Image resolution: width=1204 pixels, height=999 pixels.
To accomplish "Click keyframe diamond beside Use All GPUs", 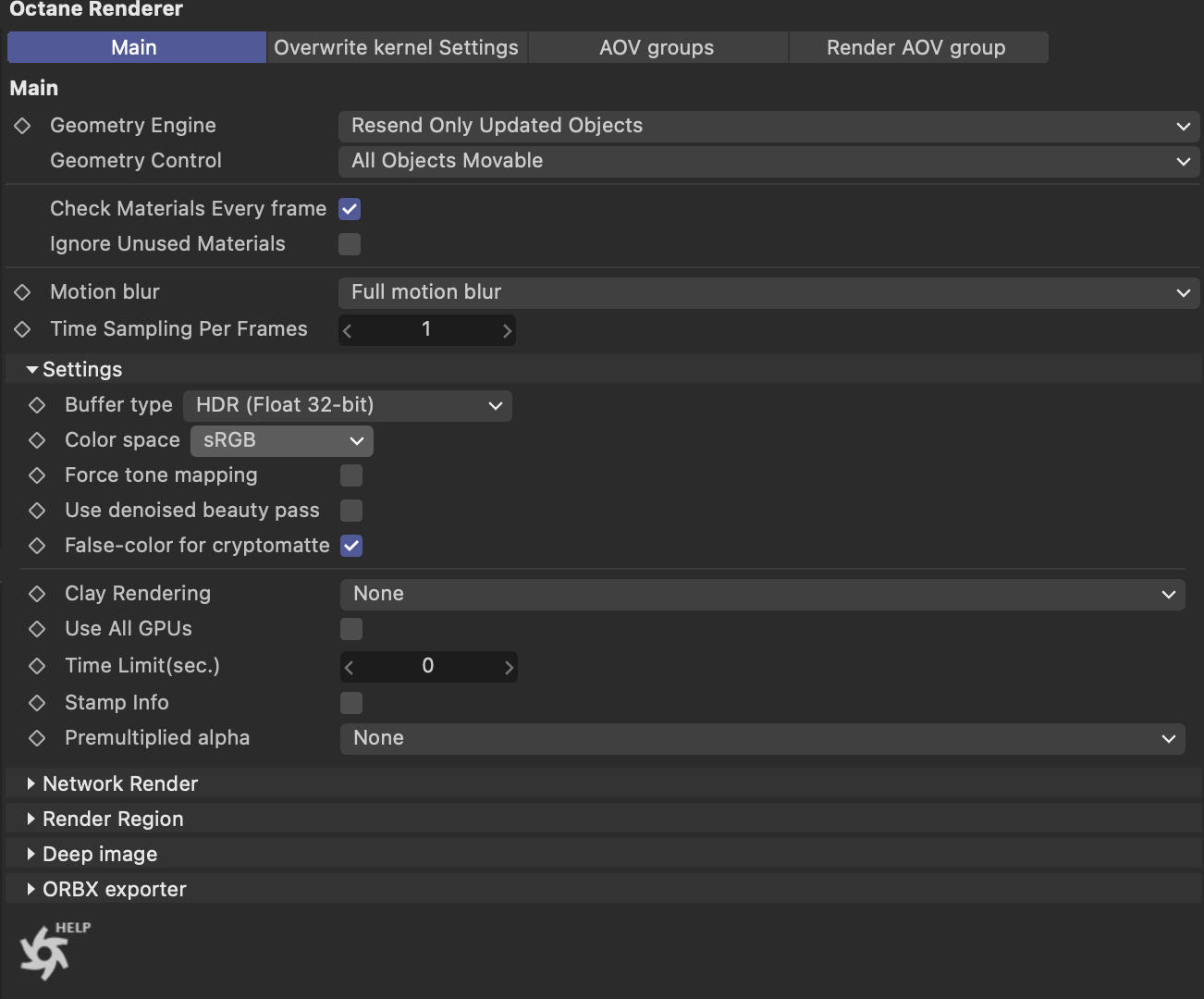I will (x=37, y=629).
